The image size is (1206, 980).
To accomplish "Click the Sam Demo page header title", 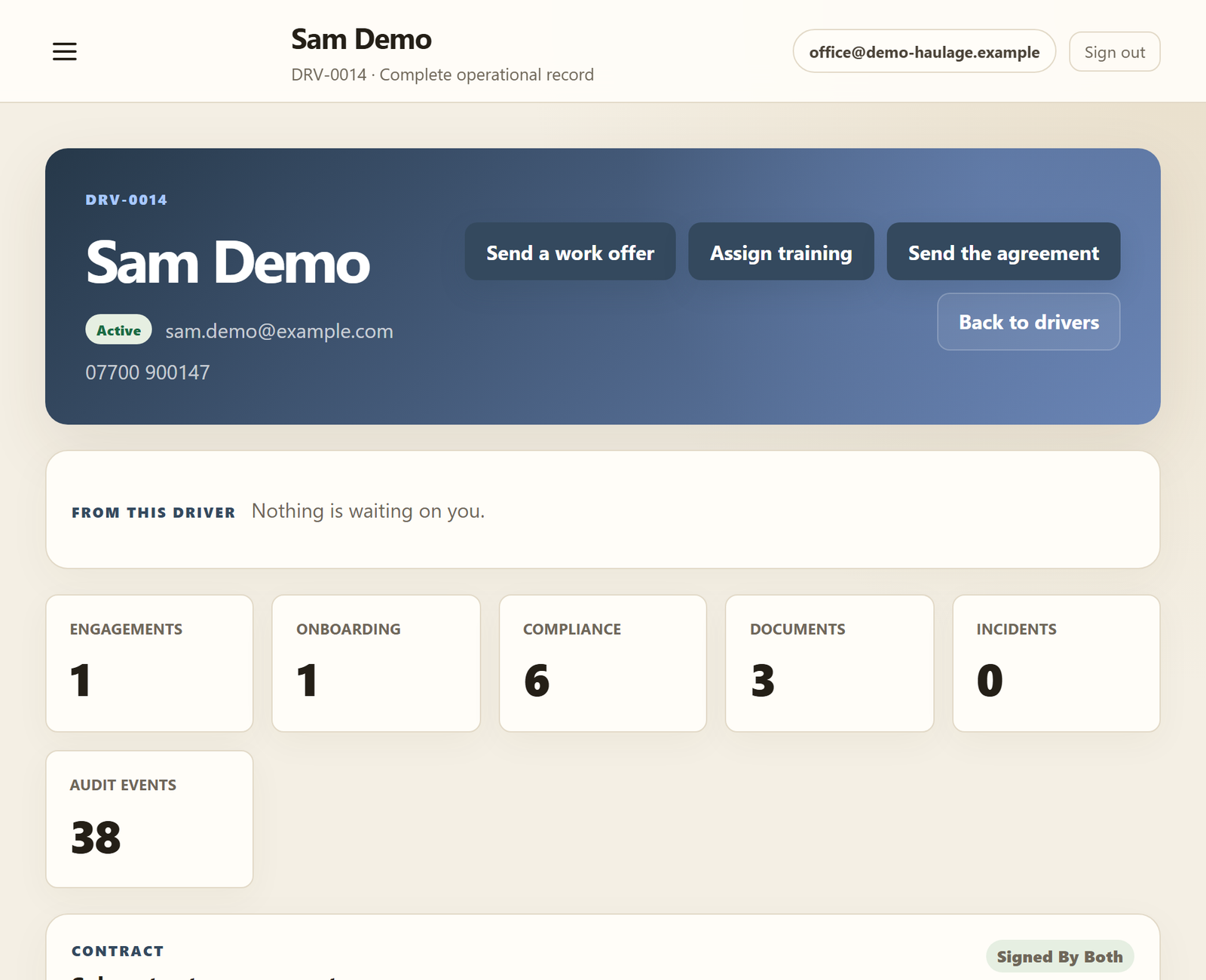I will 361,39.
